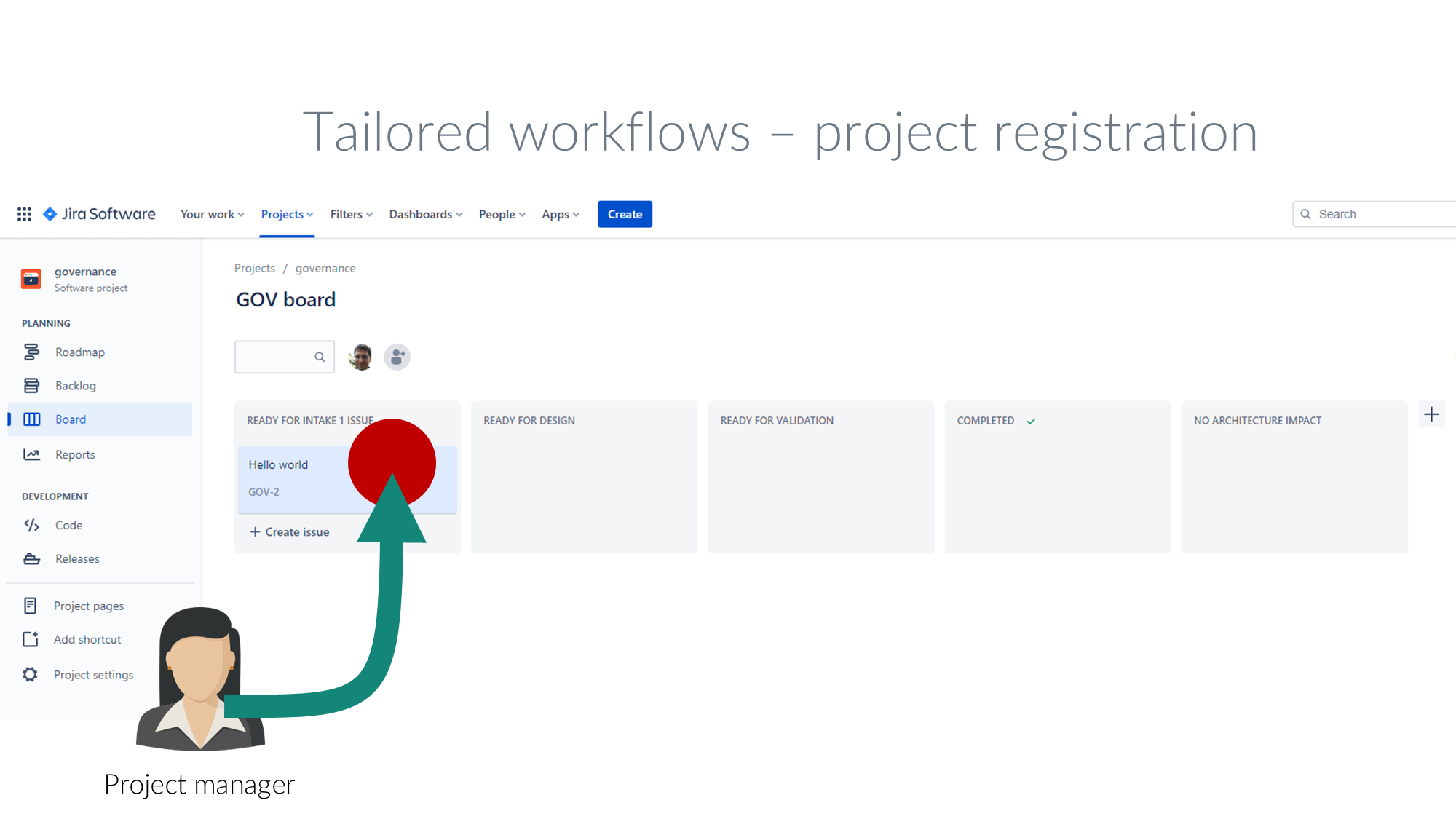Open Roadmap in the sidebar
Image resolution: width=1456 pixels, height=819 pixels.
click(79, 352)
